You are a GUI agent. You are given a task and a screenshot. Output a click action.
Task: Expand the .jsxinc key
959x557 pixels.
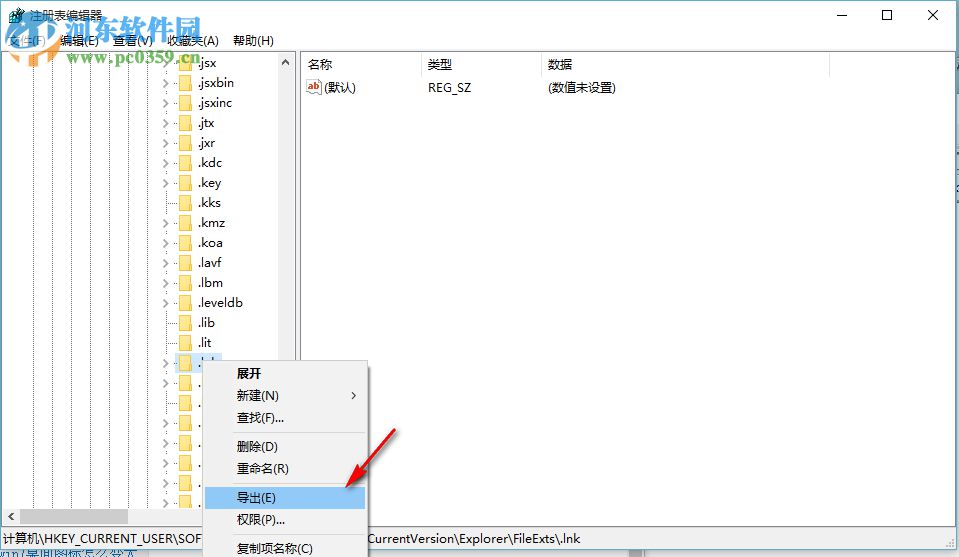tap(166, 103)
